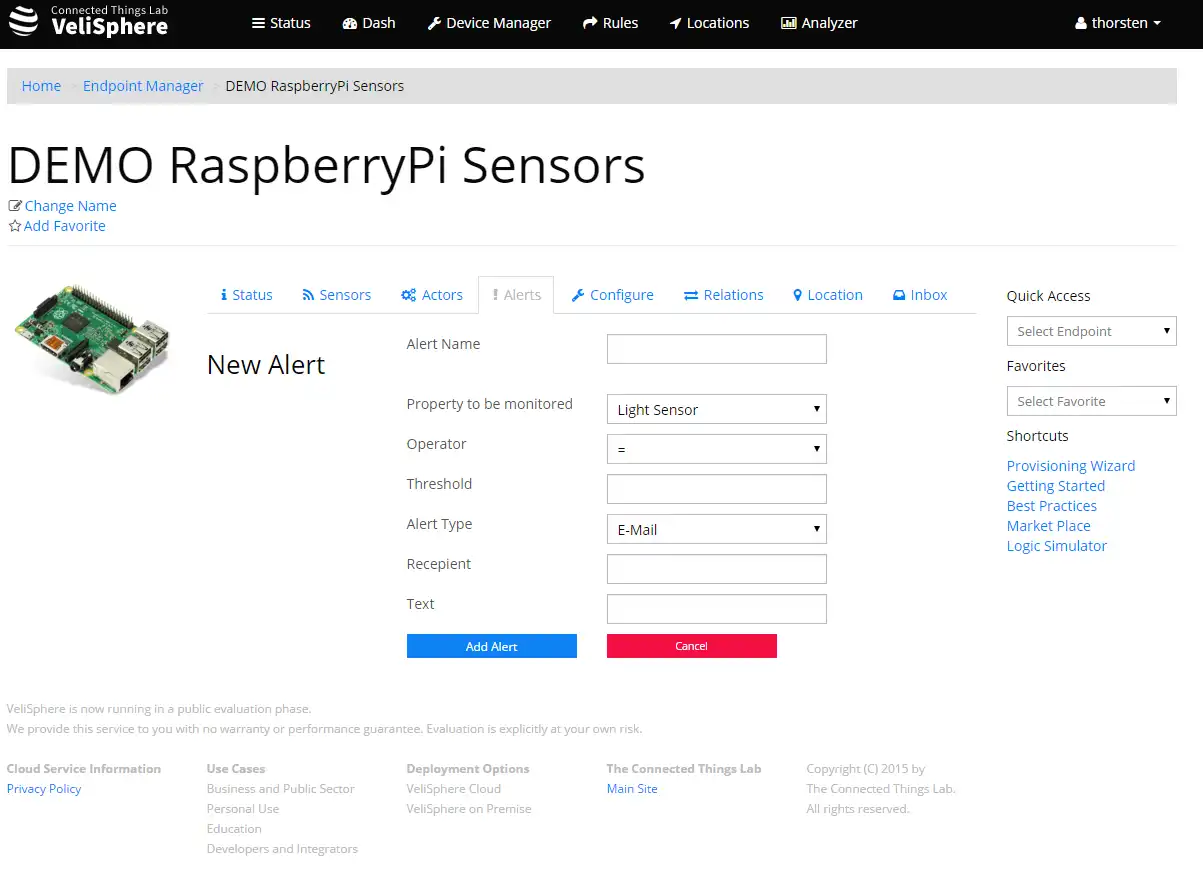Image resolution: width=1203 pixels, height=878 pixels.
Task: Click the pencil icon beside Change Name
Action: coord(15,206)
